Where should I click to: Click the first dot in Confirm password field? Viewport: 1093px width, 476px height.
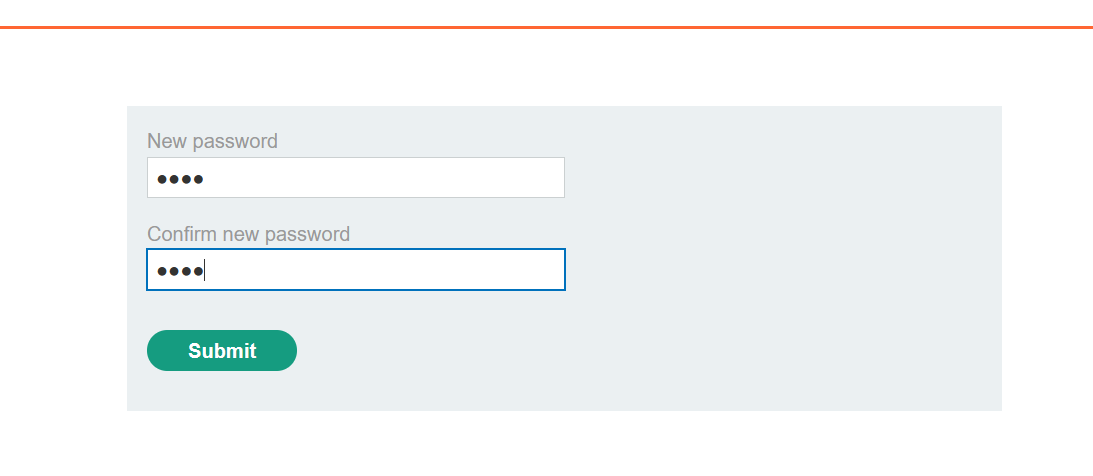coord(162,271)
